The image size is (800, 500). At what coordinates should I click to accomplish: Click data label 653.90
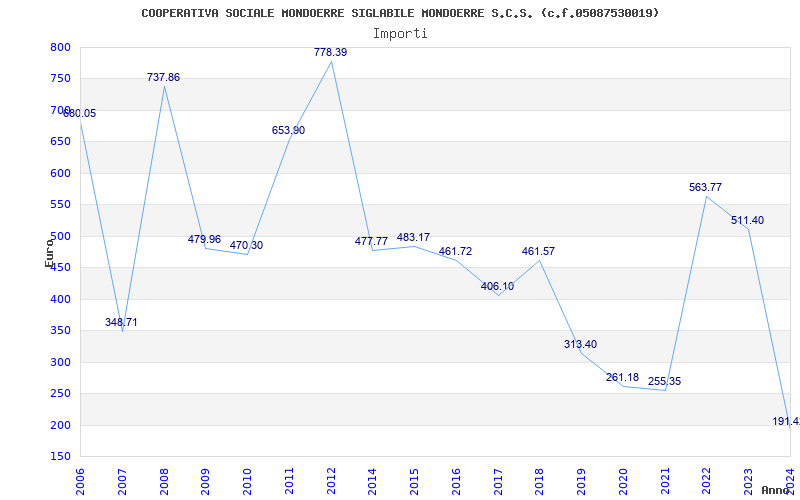(x=288, y=130)
